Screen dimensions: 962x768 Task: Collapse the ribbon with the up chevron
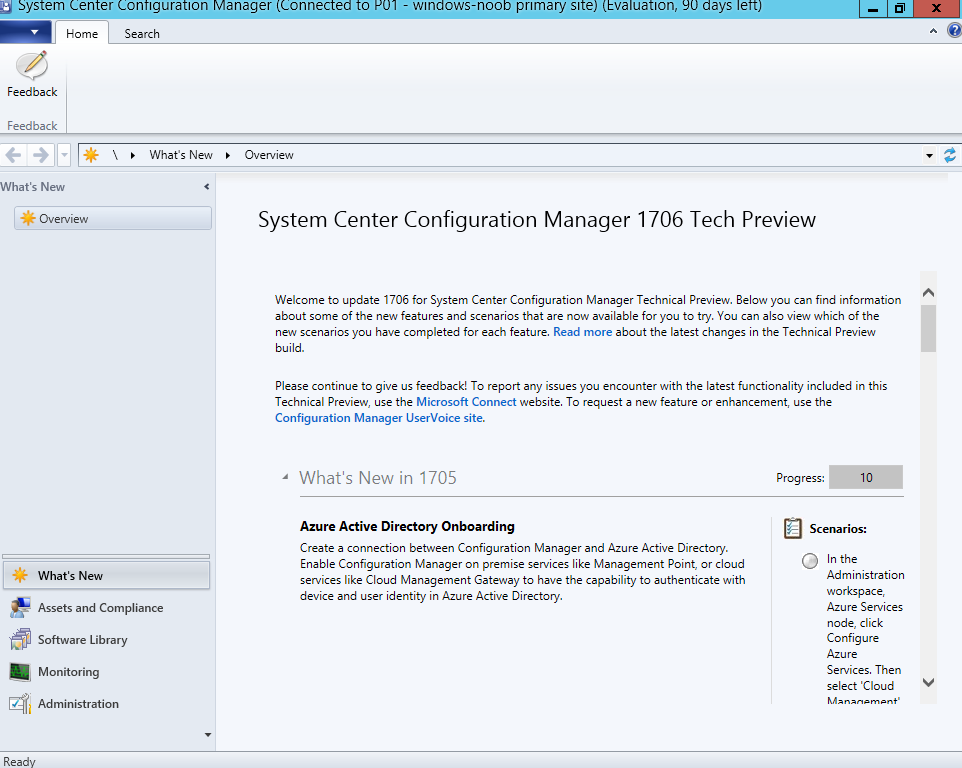pos(933,31)
